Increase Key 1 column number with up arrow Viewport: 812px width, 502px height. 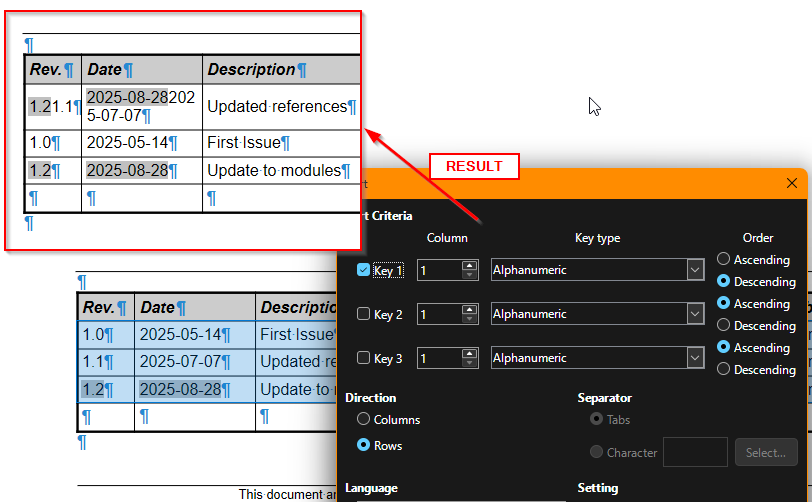click(469, 265)
